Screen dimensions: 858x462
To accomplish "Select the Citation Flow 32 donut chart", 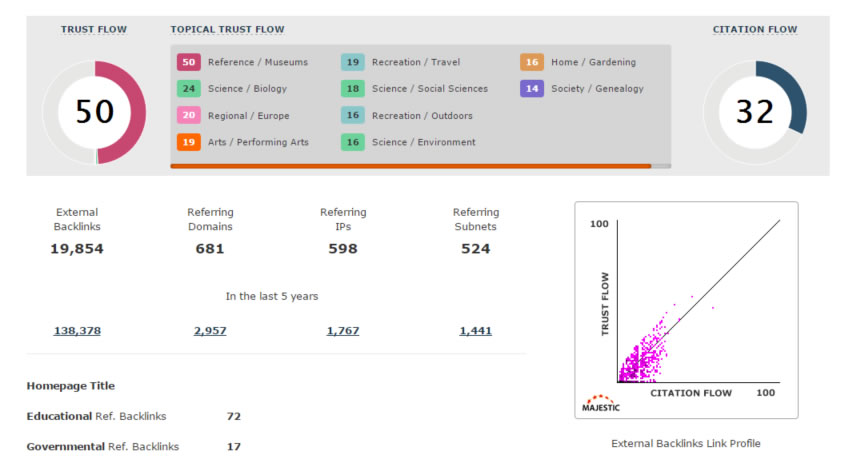I will point(755,112).
